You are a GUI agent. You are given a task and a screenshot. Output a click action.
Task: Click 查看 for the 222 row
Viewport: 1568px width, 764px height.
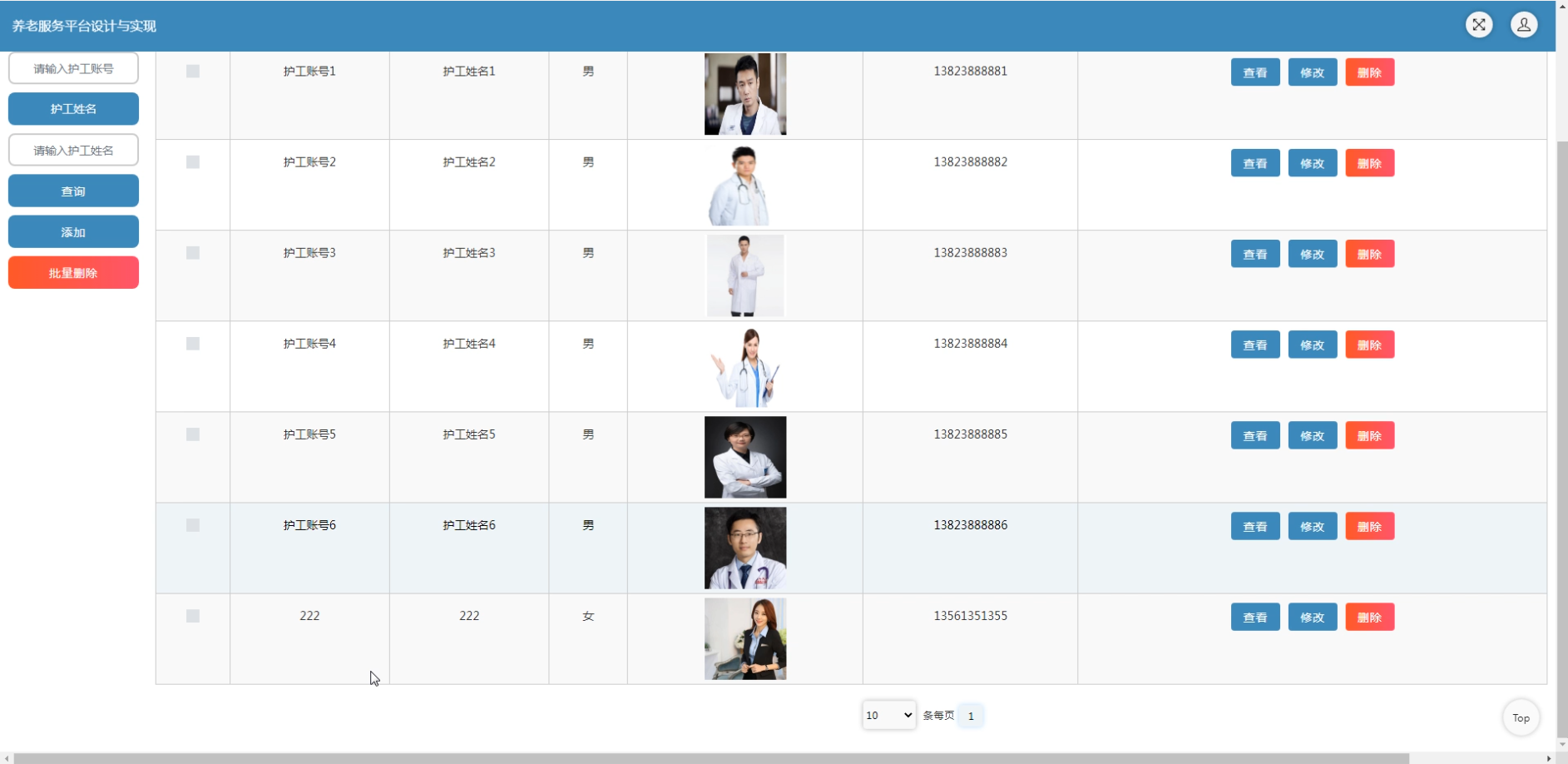tap(1255, 617)
